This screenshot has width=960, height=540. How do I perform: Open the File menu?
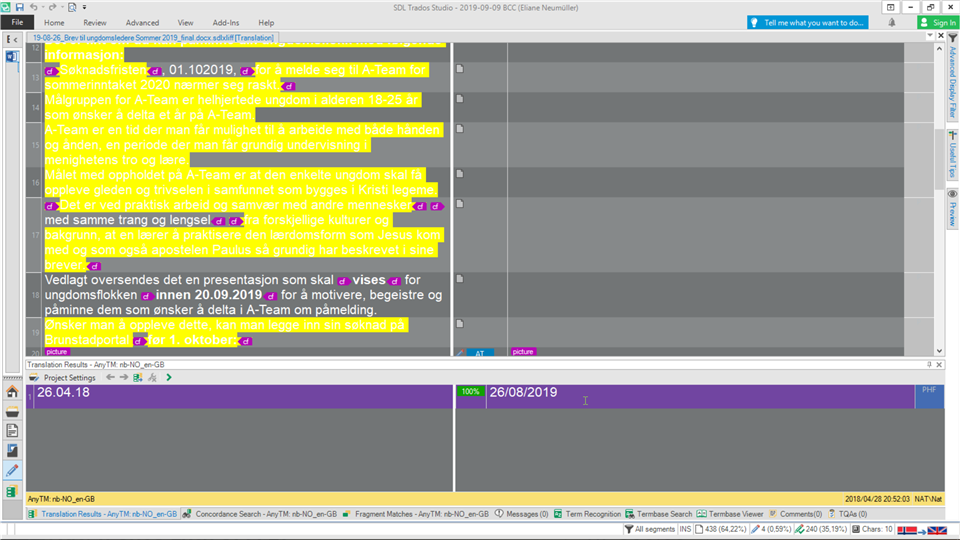(x=17, y=23)
